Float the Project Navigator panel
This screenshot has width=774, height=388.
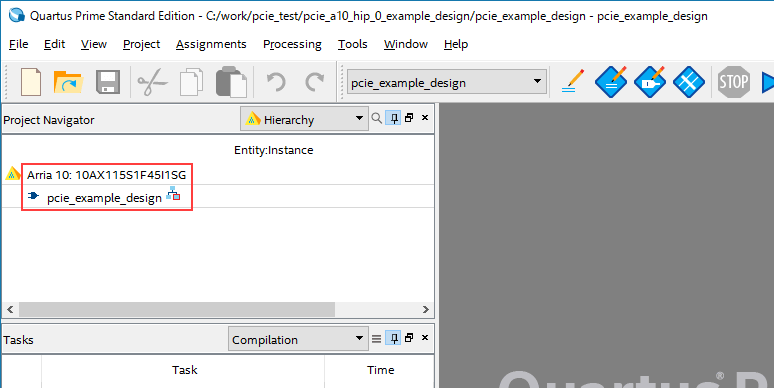click(x=409, y=118)
